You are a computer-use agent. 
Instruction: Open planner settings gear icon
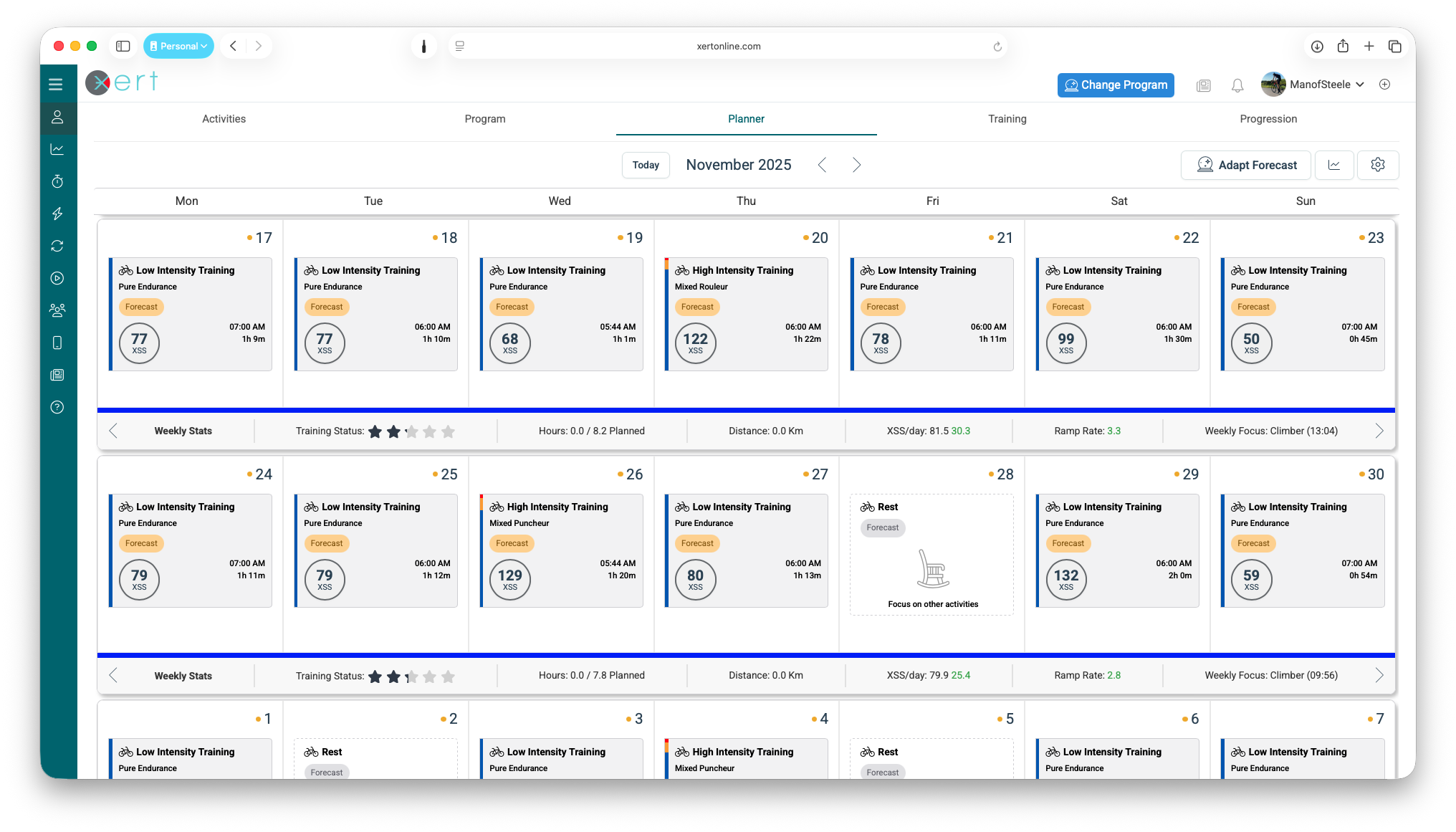click(x=1377, y=165)
